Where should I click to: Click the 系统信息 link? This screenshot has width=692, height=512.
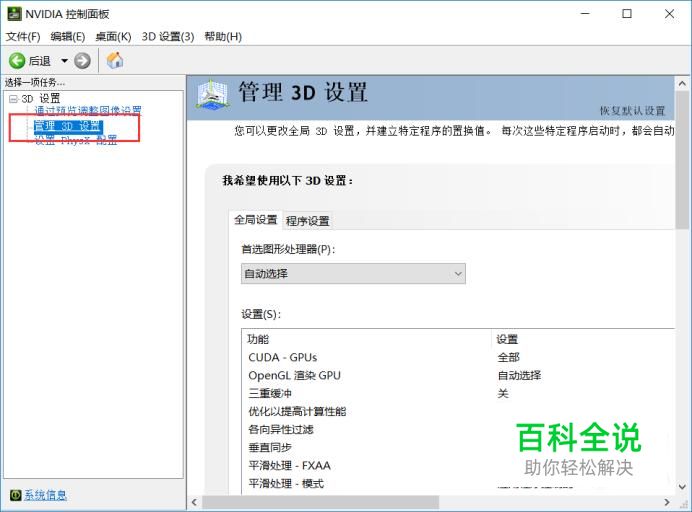45,495
